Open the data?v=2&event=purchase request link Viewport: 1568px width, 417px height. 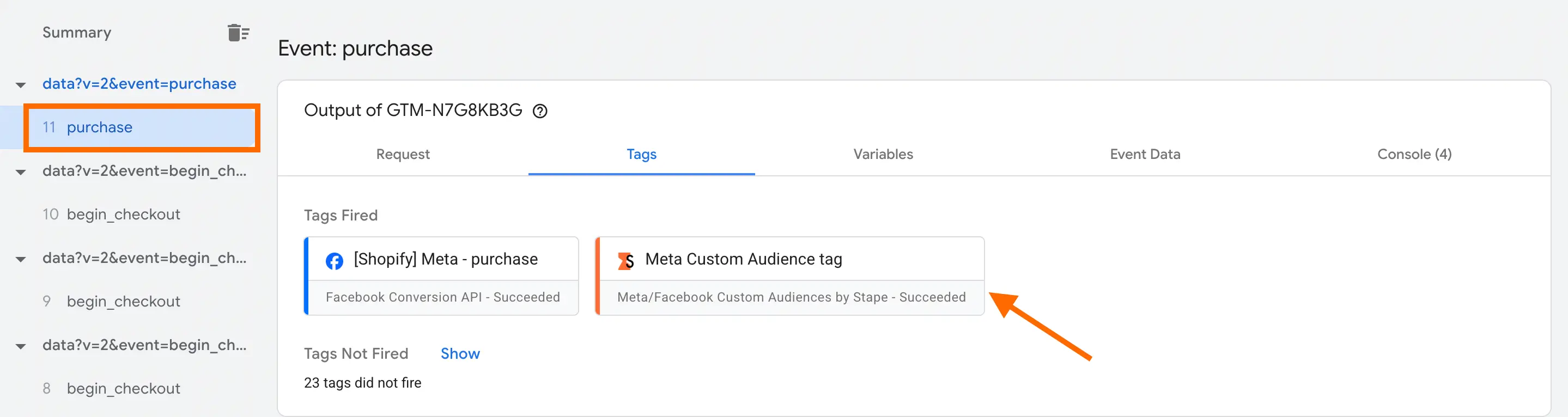139,84
